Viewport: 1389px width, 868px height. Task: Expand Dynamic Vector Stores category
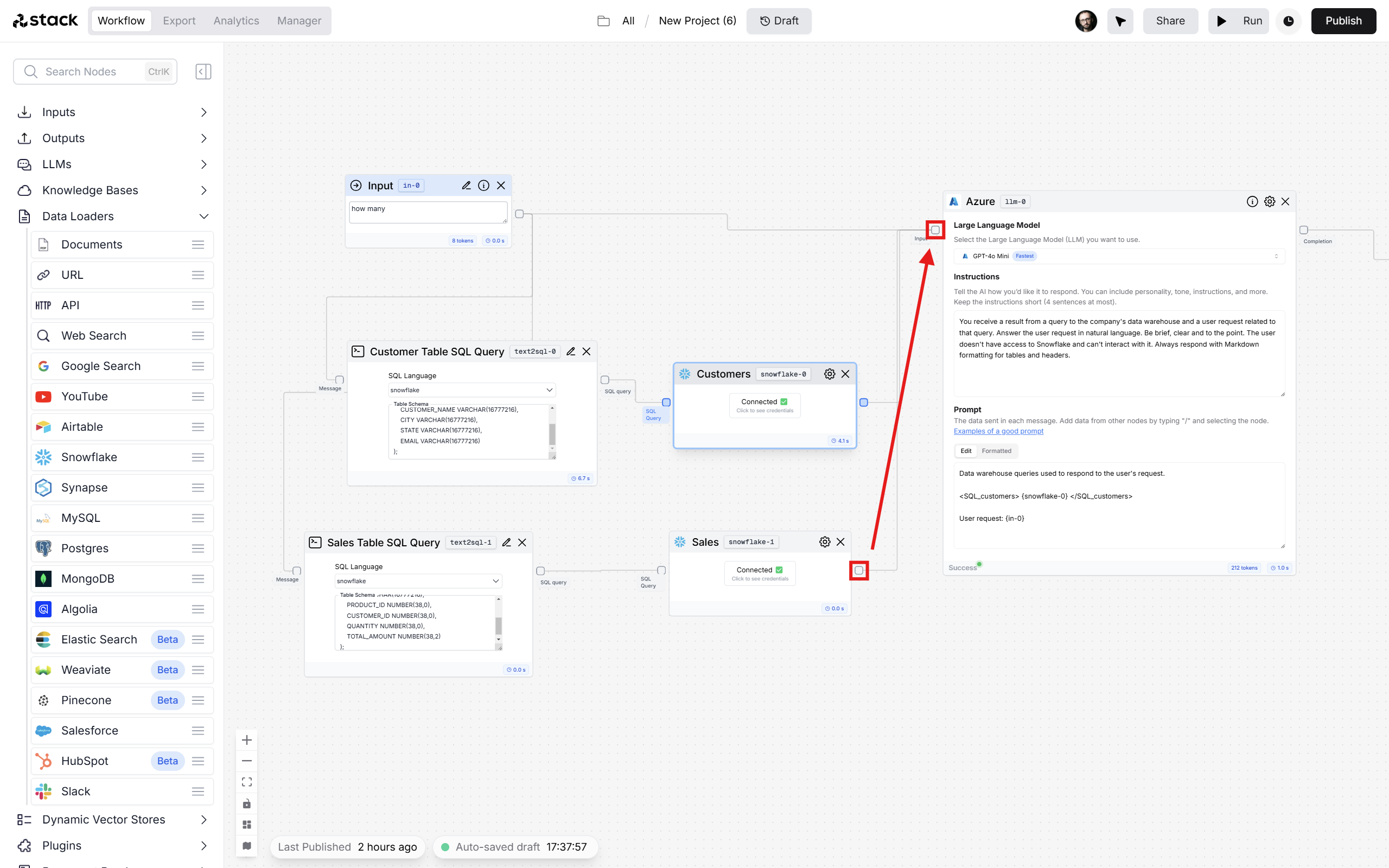(112, 820)
